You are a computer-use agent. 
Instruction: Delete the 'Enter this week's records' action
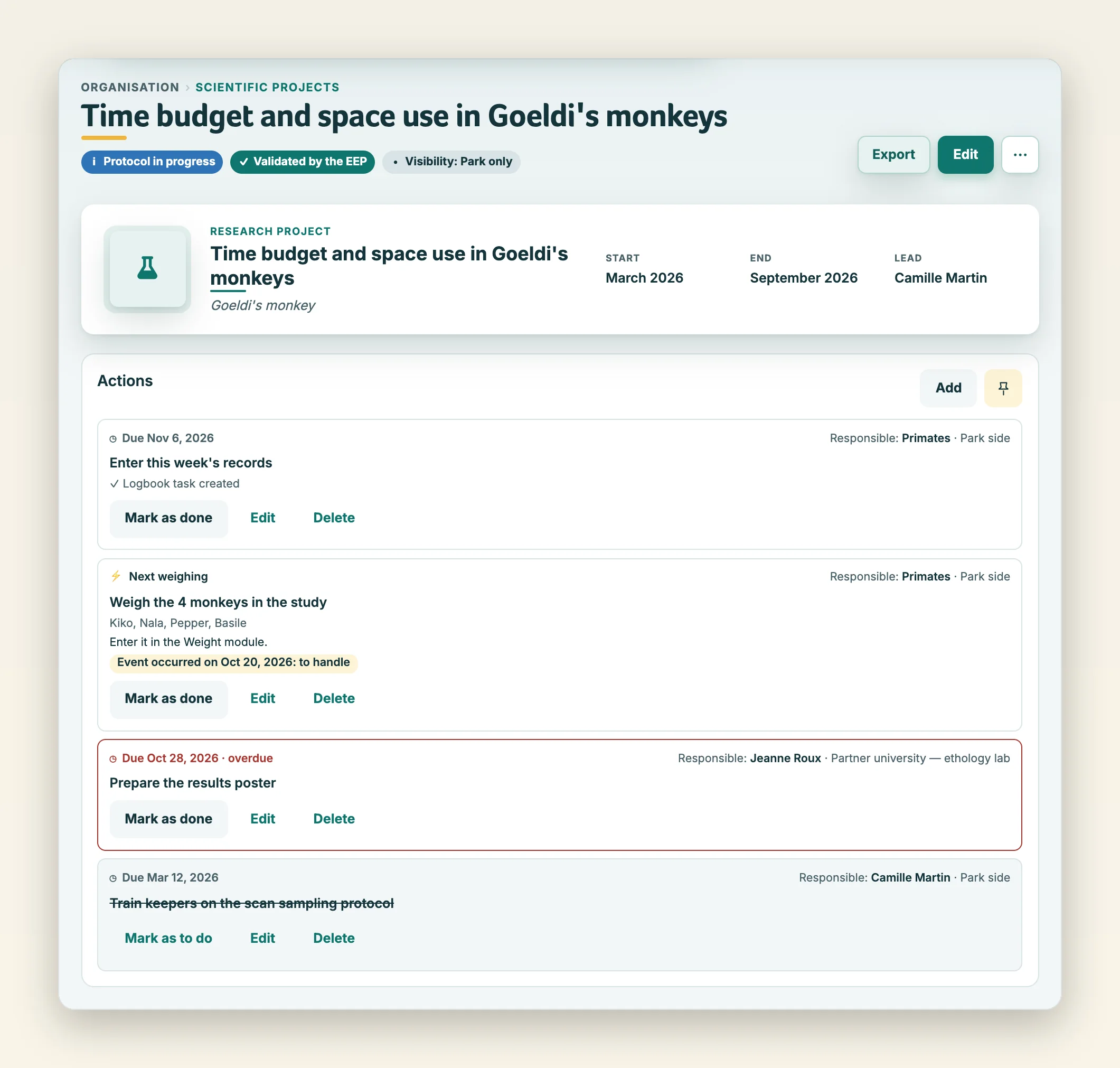click(x=334, y=518)
